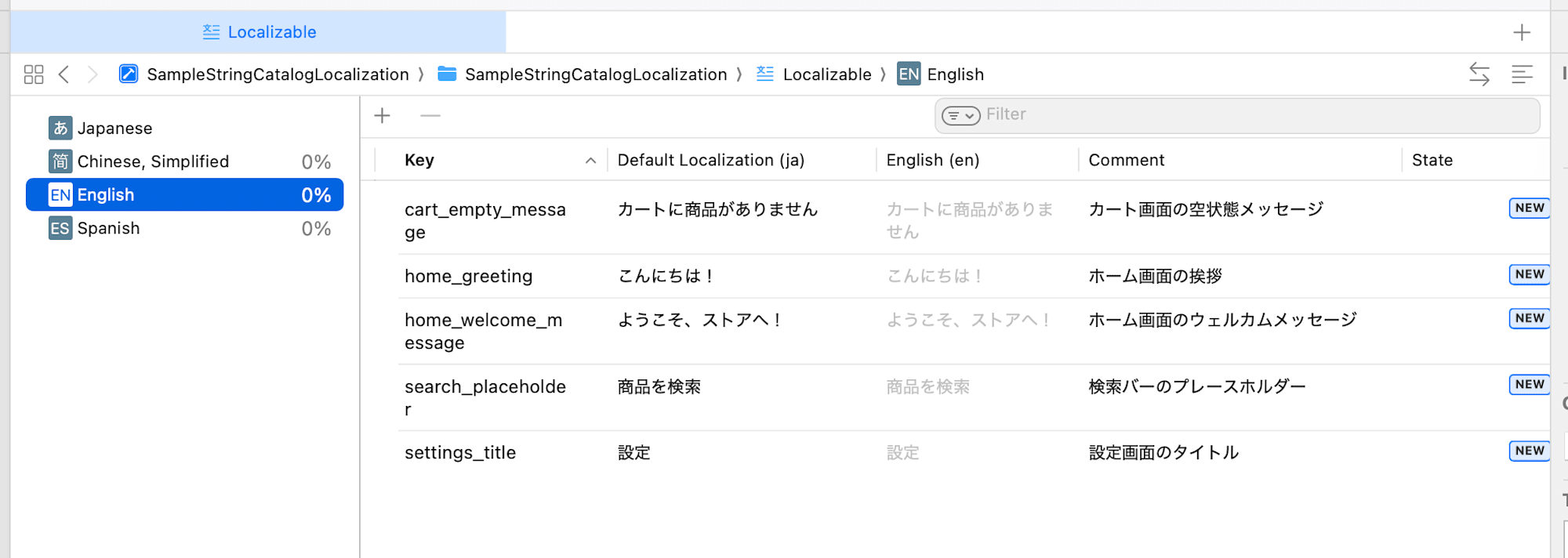
Task: Open the filter options dropdown
Action: coord(960,116)
